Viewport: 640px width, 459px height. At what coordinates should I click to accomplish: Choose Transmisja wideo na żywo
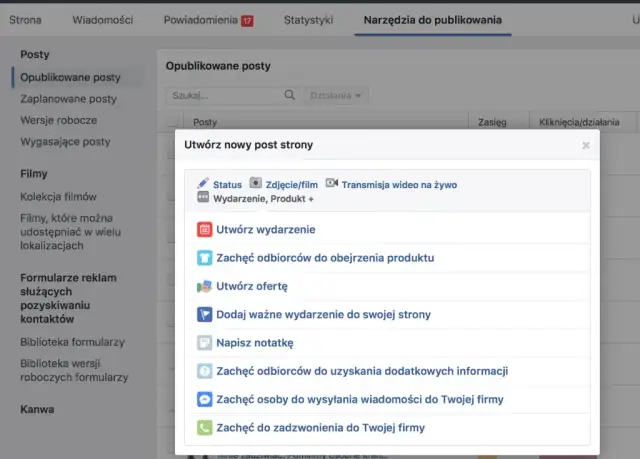coord(399,185)
